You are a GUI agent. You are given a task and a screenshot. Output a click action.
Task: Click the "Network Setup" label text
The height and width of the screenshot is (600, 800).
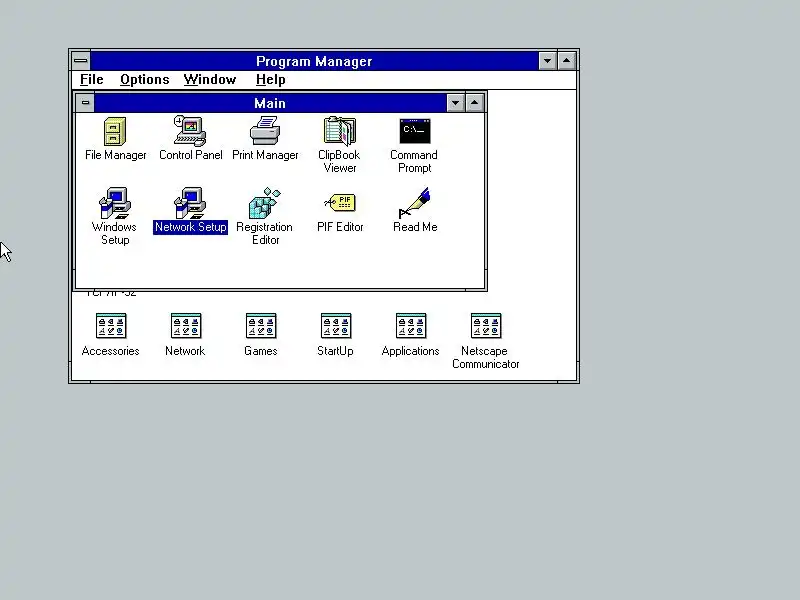tap(190, 227)
